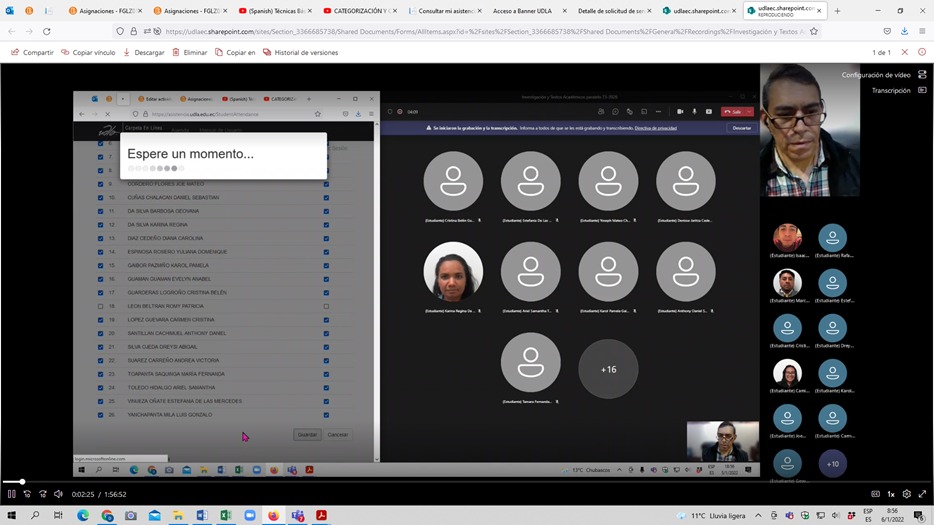Click Descargar to download the recording
This screenshot has height=525, width=934.
click(144, 52)
